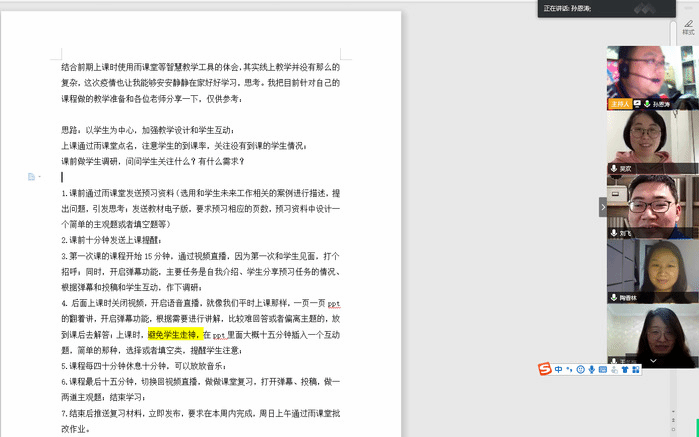Click the microphone icon on 刘飞's video
This screenshot has height=437, width=699.
(613, 233)
